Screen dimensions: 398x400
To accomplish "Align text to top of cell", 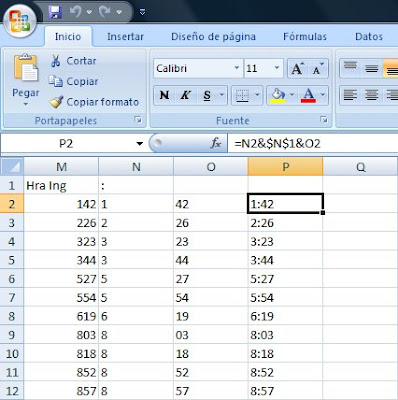I will point(350,68).
